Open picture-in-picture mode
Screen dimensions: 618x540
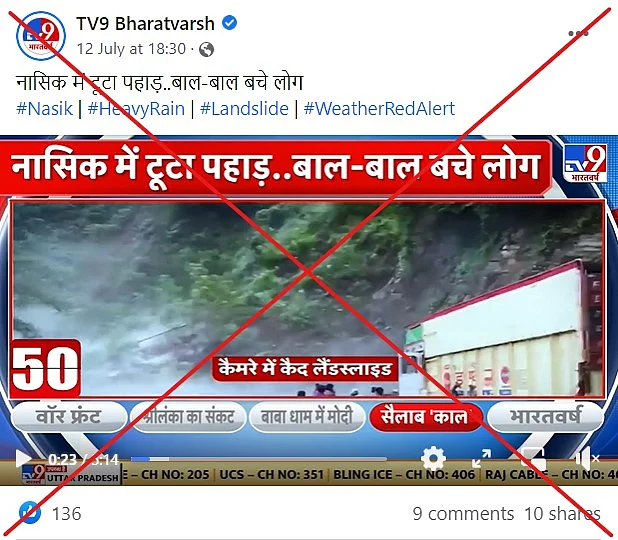(x=533, y=458)
